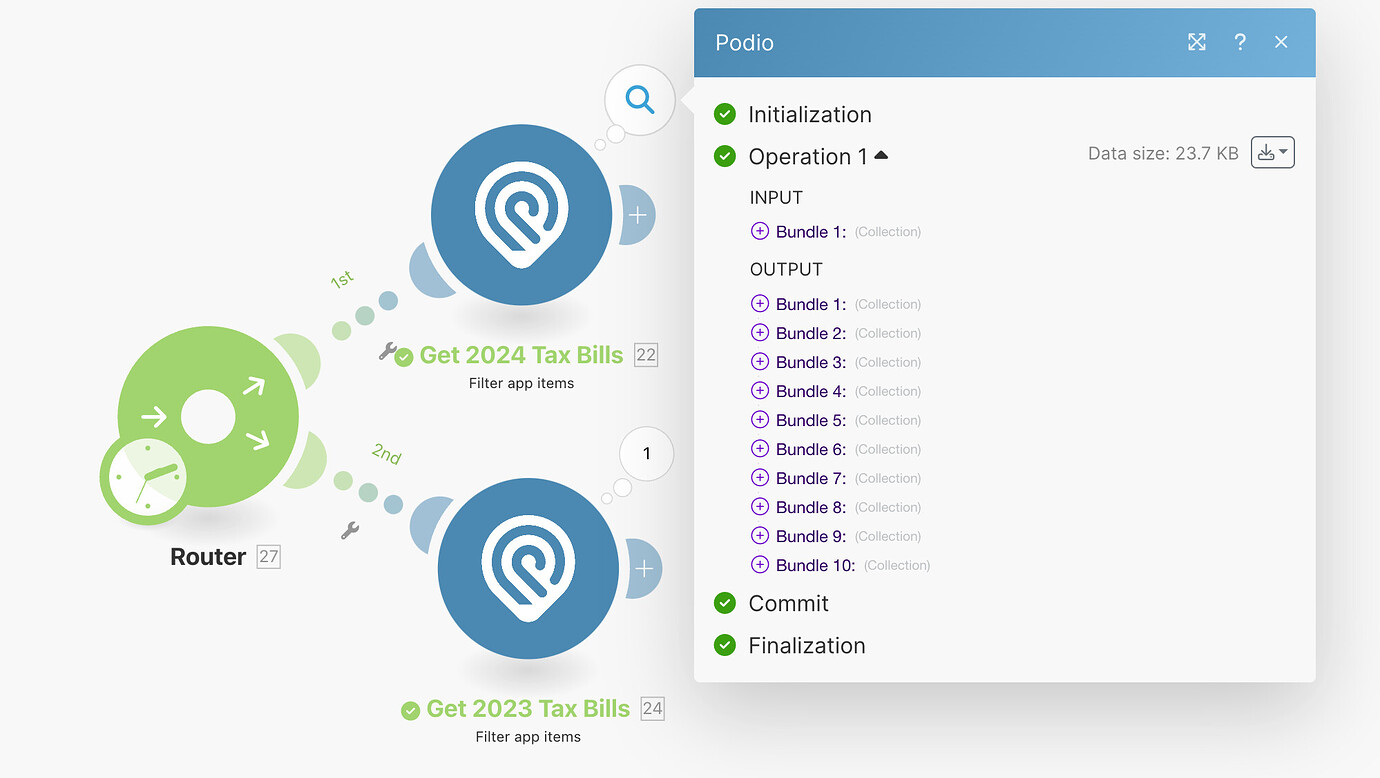Image resolution: width=1380 pixels, height=778 pixels.
Task: Click the operations badge 27 on the Router
Action: 268,556
